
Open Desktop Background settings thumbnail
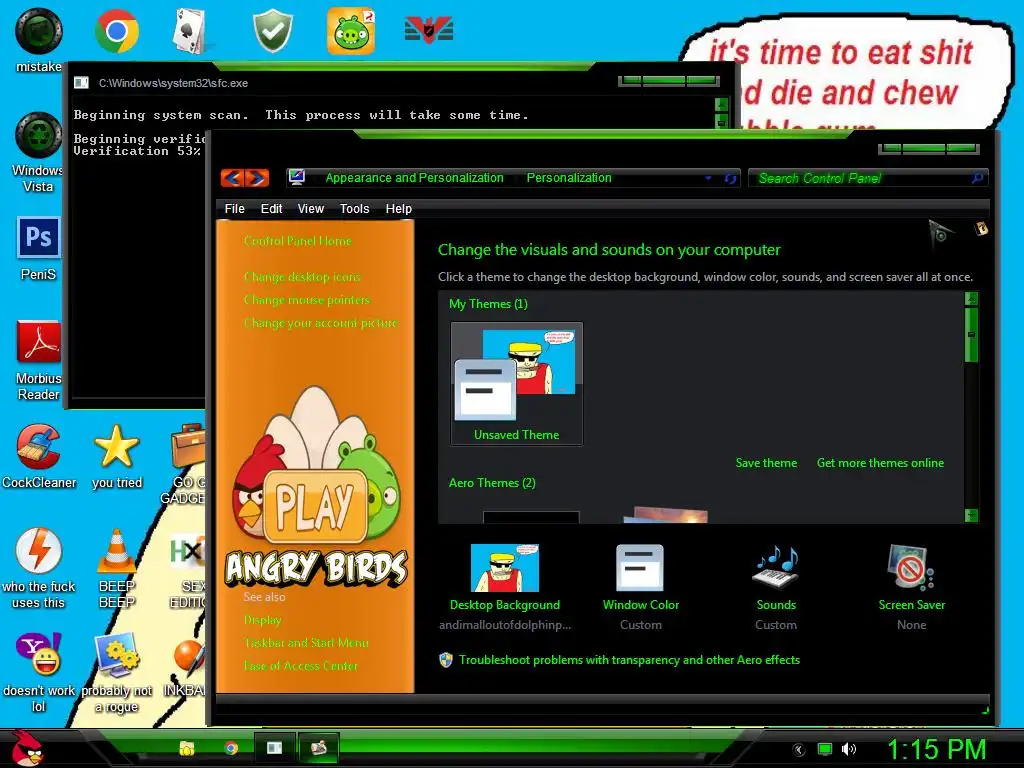point(505,568)
